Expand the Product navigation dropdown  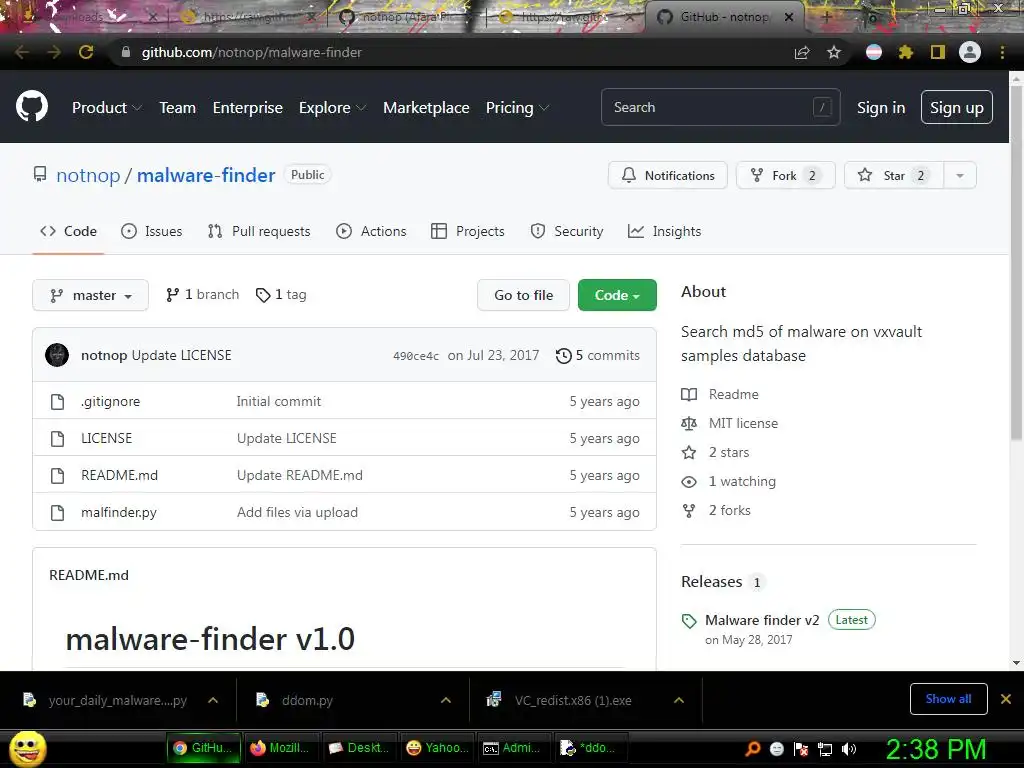point(106,108)
